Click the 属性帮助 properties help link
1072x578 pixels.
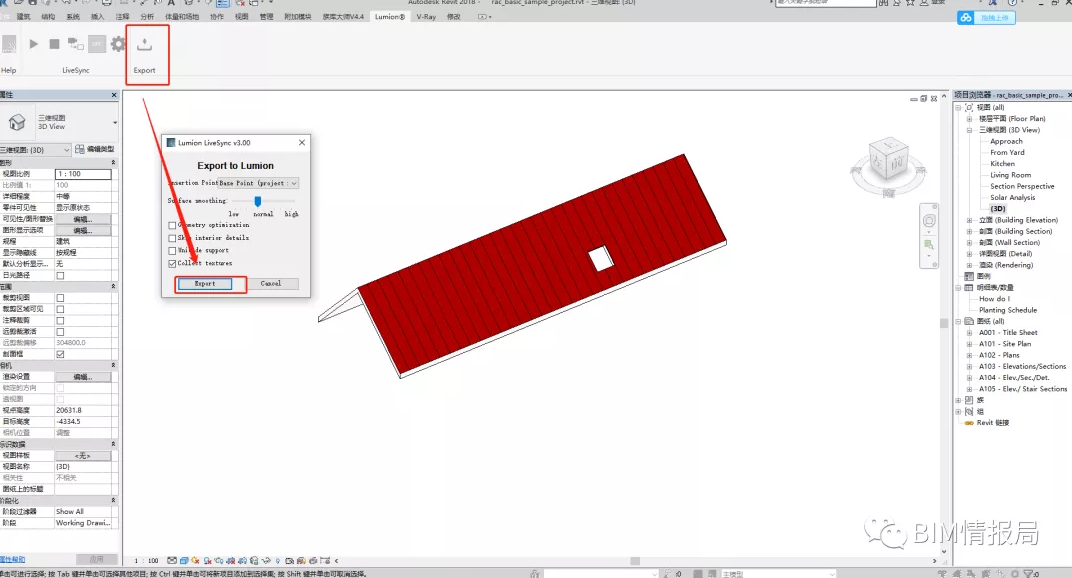click(13, 560)
